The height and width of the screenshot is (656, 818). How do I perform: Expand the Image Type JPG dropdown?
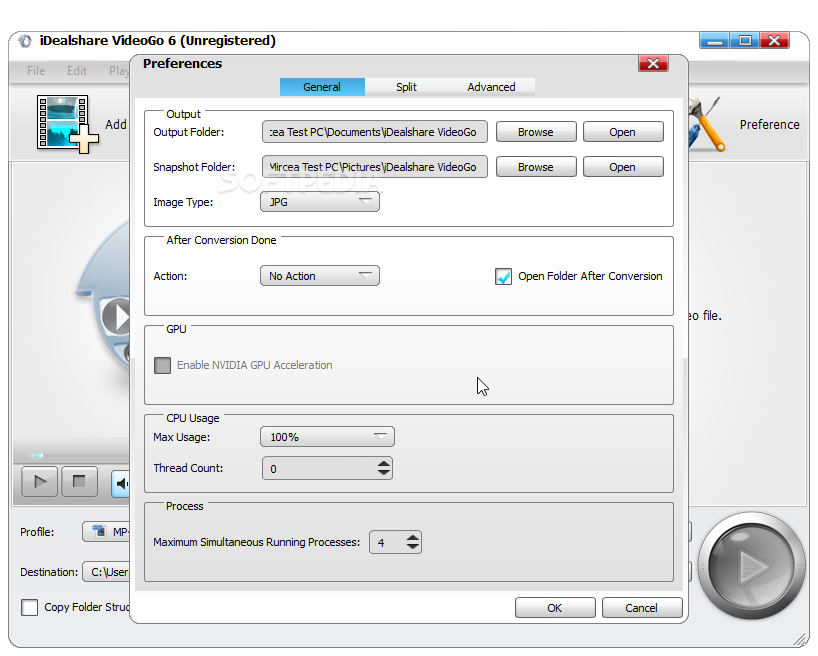click(x=320, y=202)
